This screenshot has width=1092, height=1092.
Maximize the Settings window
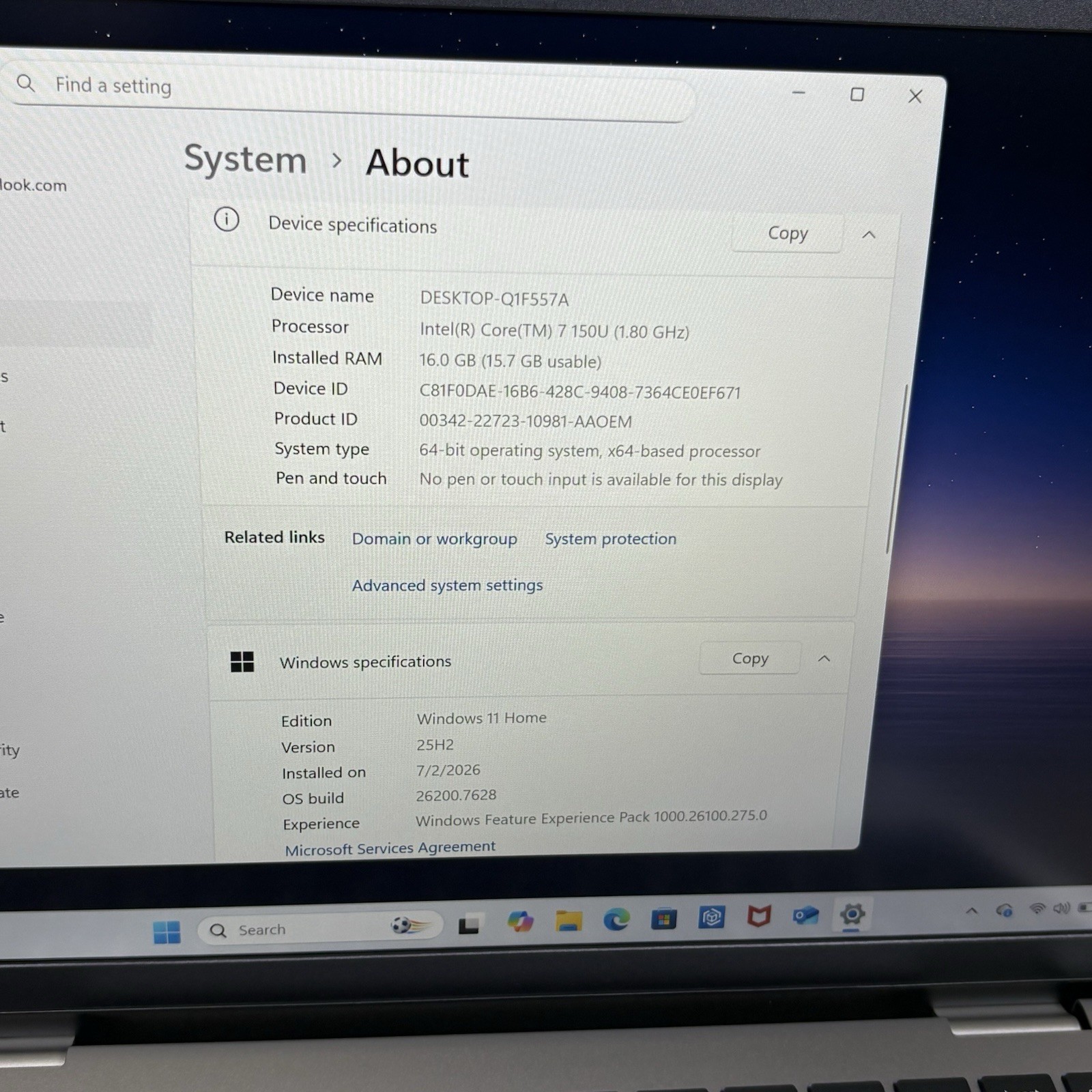[x=857, y=94]
